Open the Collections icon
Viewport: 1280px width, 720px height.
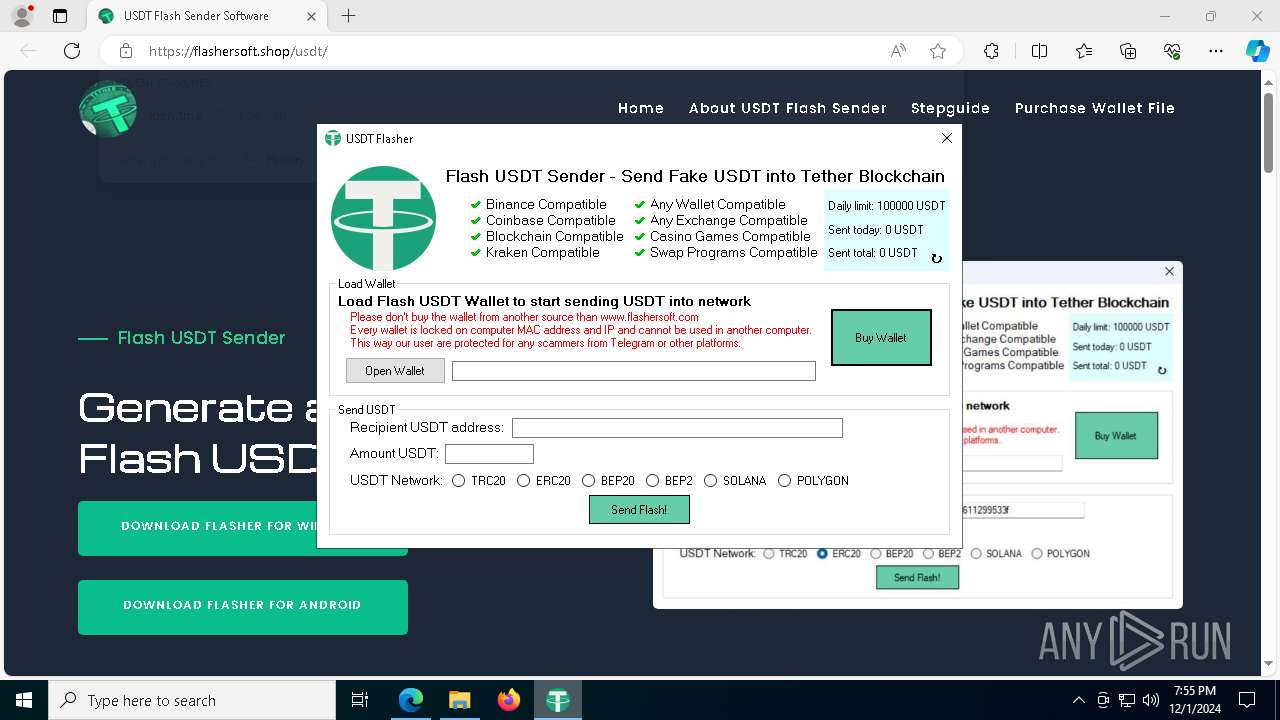(1128, 51)
